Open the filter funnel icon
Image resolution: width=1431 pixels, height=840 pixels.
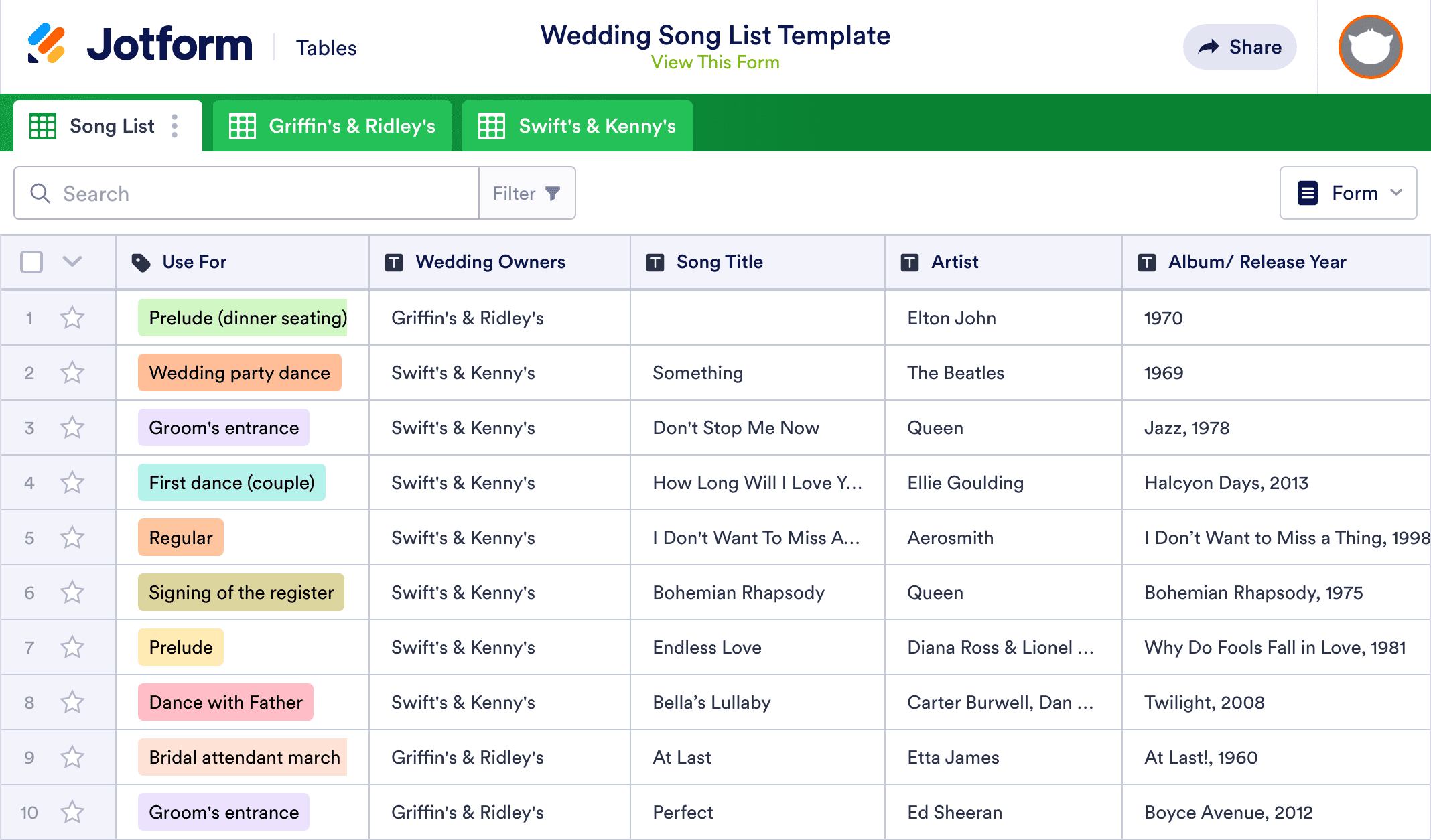pos(552,193)
